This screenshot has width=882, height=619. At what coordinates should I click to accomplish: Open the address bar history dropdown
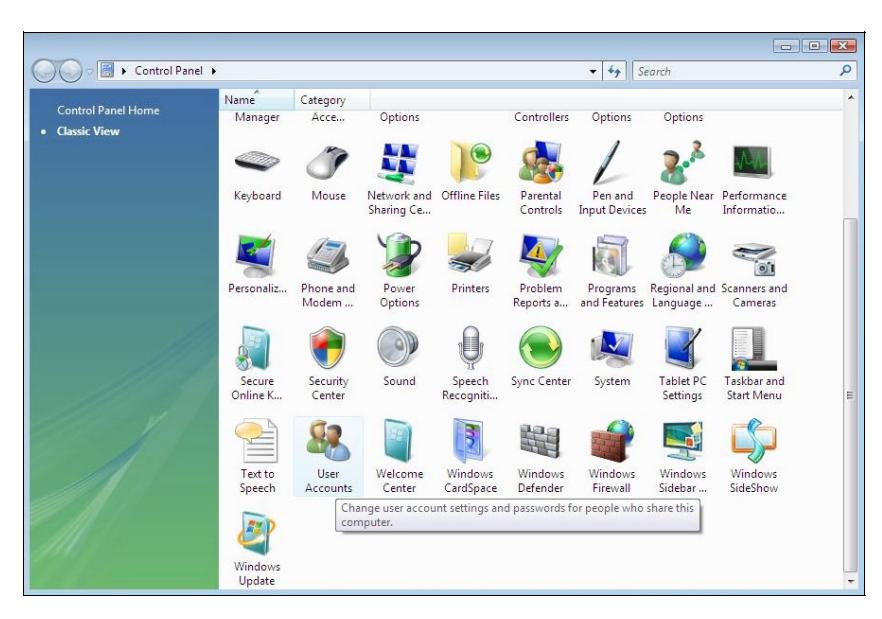pos(593,71)
